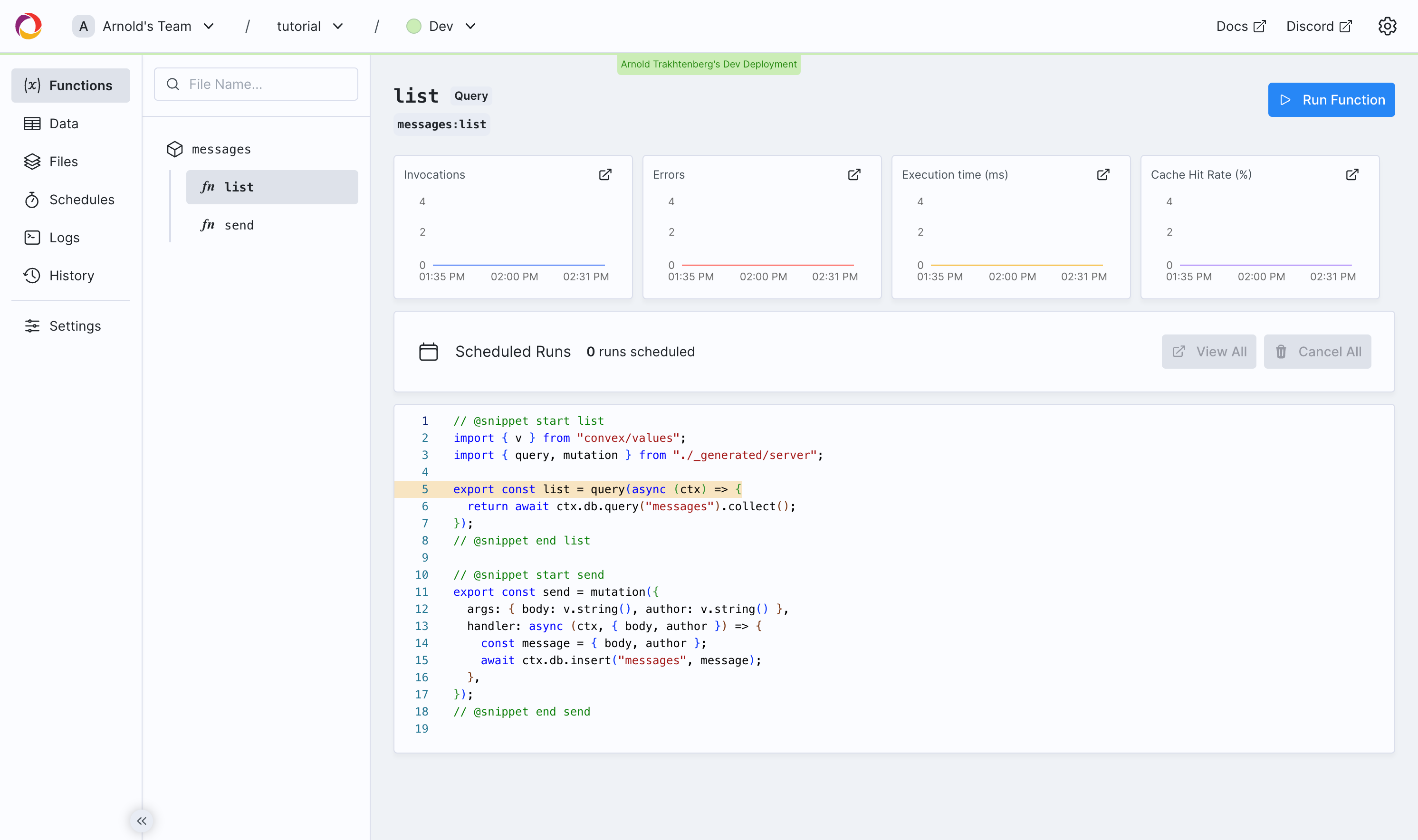
Task: Open settings gear in top bar
Action: [x=1387, y=26]
